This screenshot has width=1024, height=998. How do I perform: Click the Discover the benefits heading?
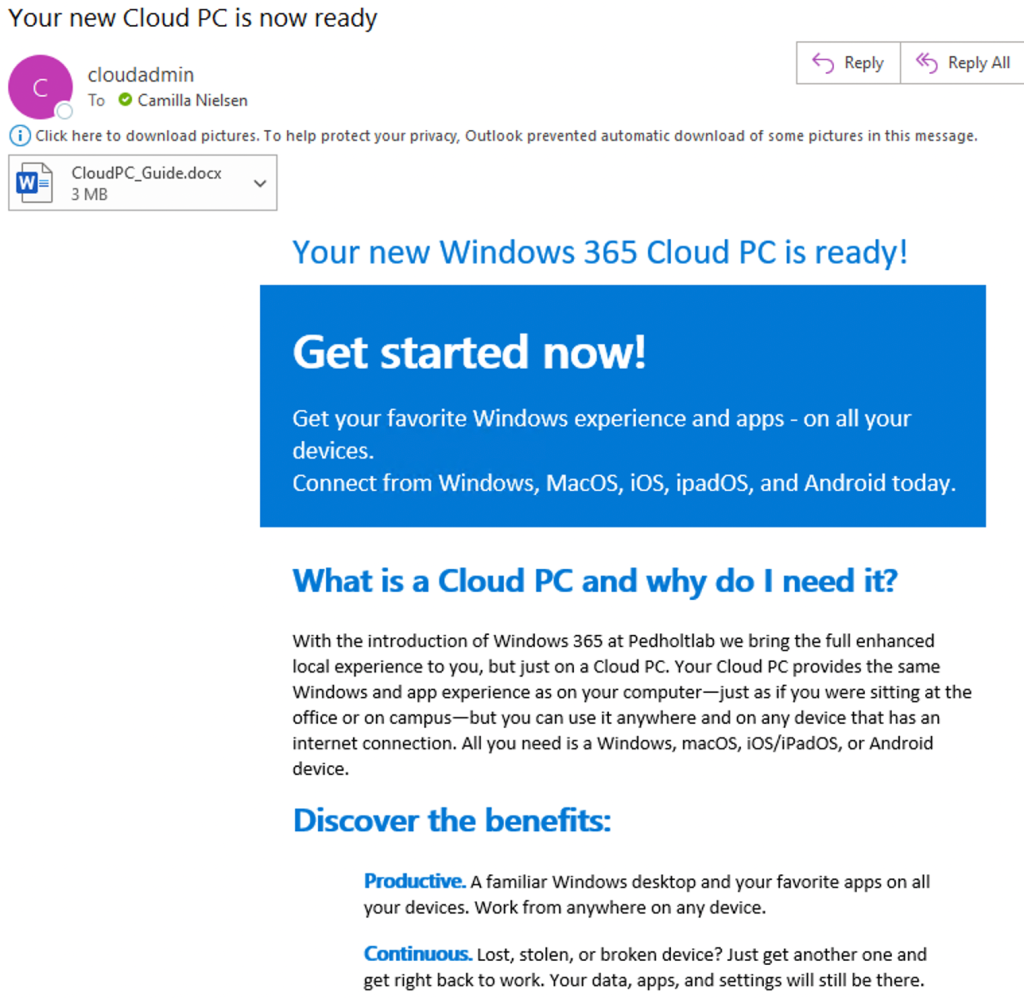click(x=452, y=820)
